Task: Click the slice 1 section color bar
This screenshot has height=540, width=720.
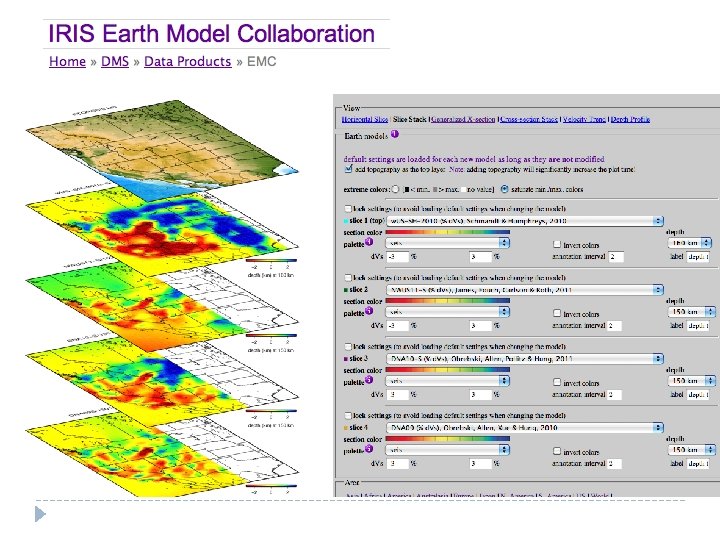Action: 447,232
